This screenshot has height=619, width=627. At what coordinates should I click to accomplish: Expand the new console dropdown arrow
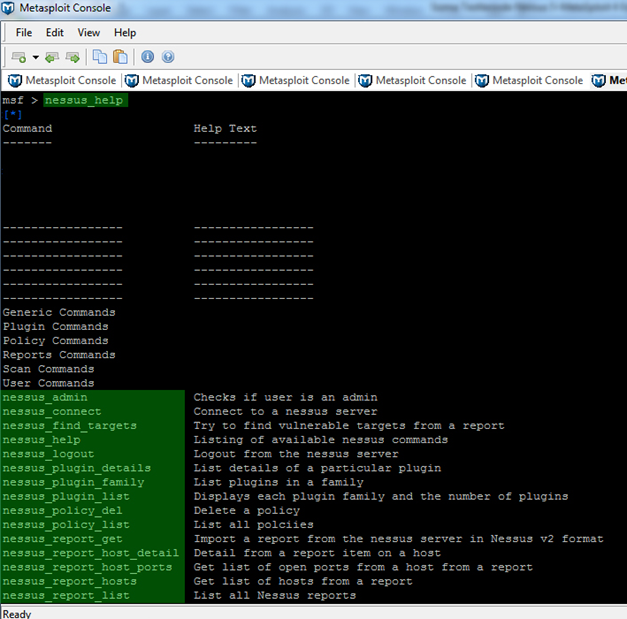click(36, 57)
